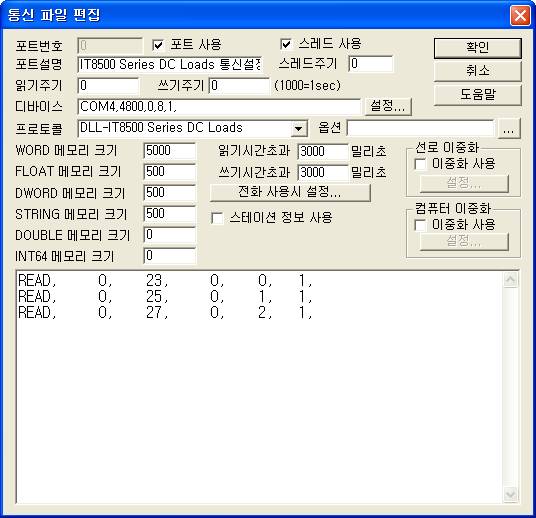Viewport: 536px width, 518px height.
Task: Open device 설정... button next to 디바이스
Action: (x=388, y=106)
